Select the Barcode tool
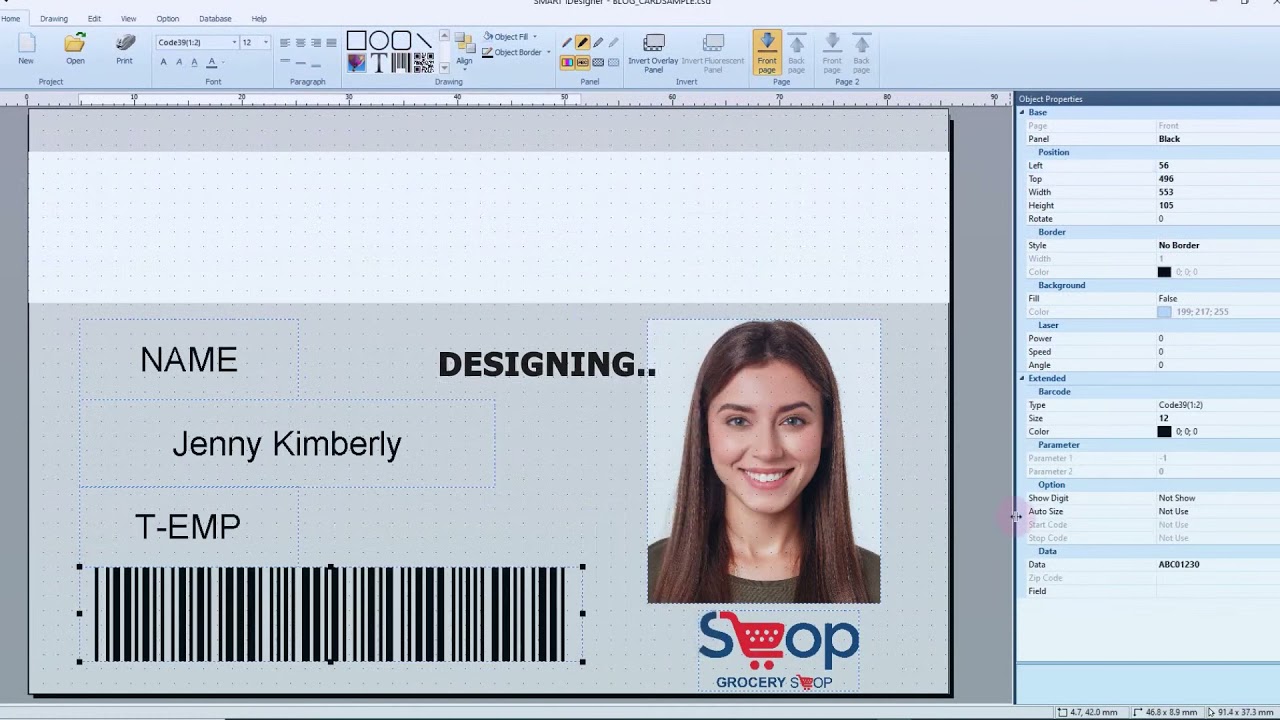Image resolution: width=1280 pixels, height=720 pixels. 401,63
